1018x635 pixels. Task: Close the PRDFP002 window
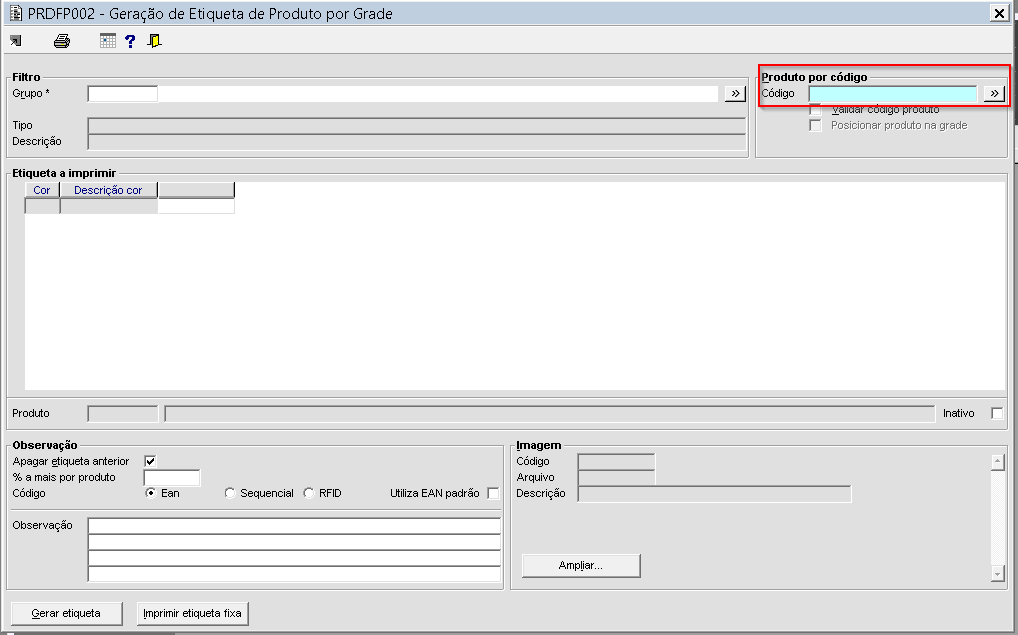click(x=999, y=13)
